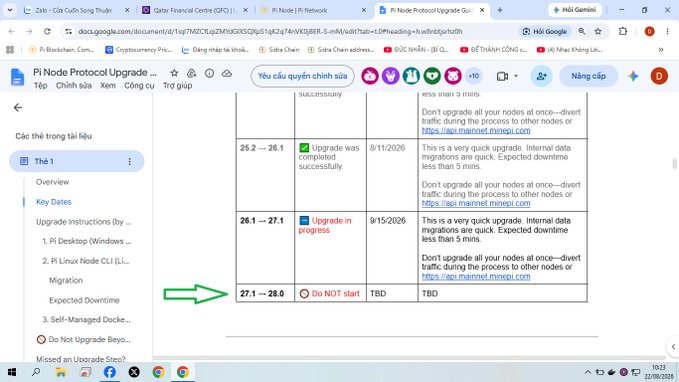Open Chrome three-dot menu
This screenshot has height=382, width=679.
point(667,31)
